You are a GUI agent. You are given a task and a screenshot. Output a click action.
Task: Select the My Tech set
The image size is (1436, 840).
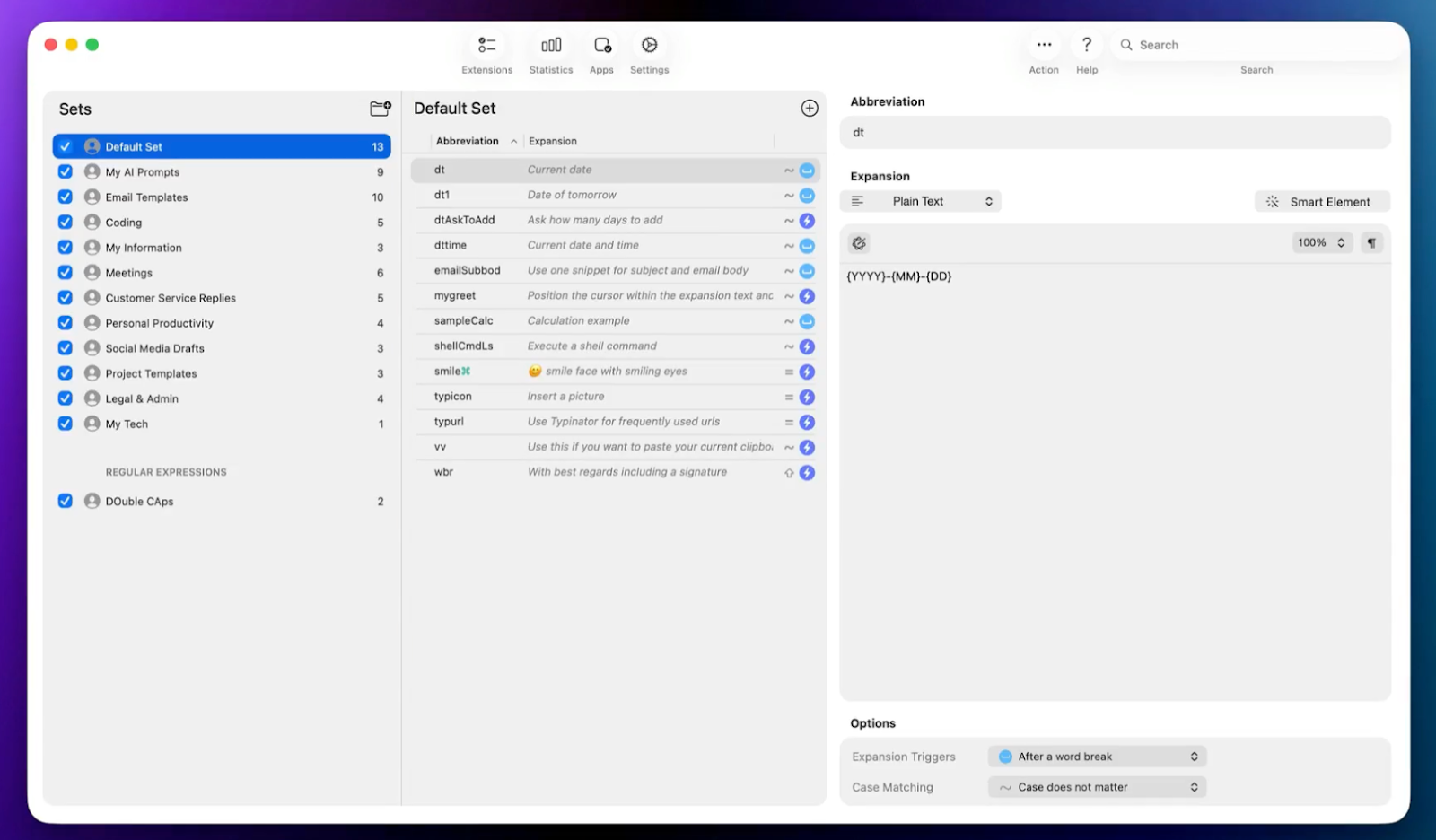222,424
